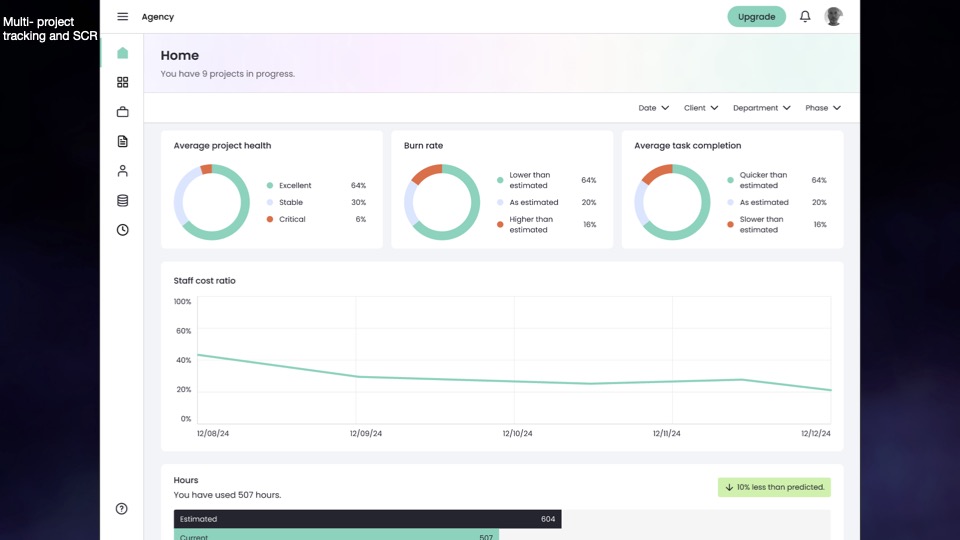Open the clock time-tracking sidebar icon
This screenshot has height=540, width=960.
click(x=122, y=230)
